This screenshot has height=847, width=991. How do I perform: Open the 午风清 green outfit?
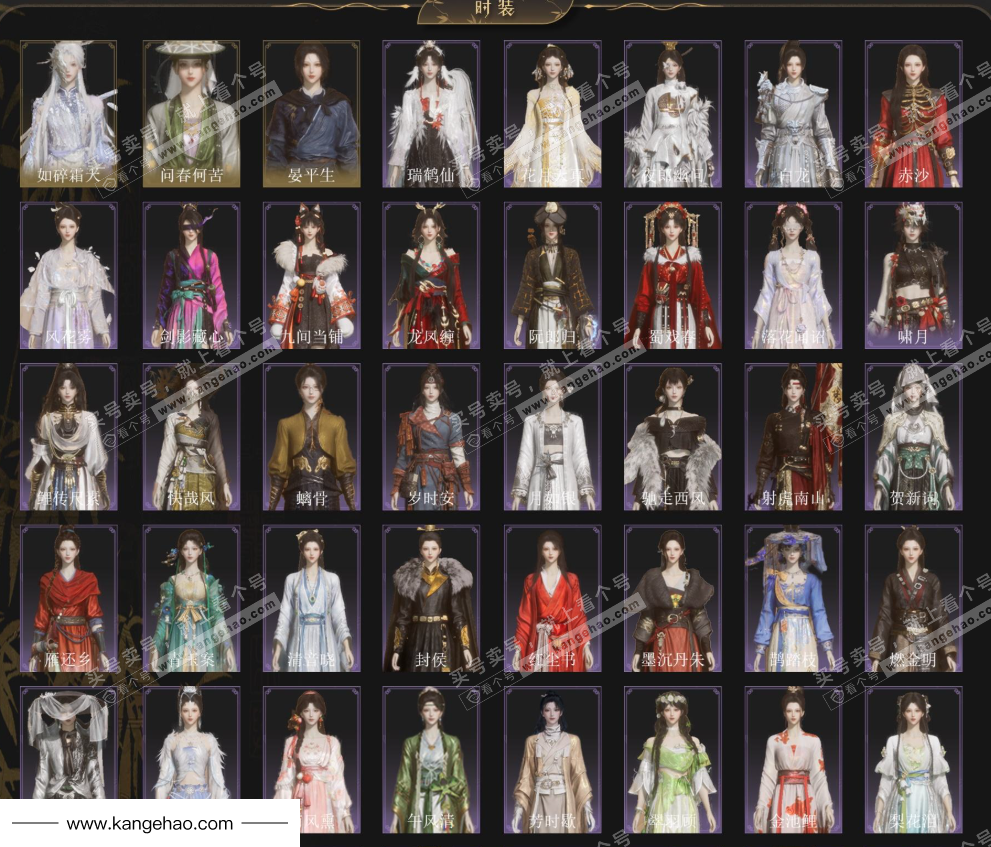click(x=431, y=760)
